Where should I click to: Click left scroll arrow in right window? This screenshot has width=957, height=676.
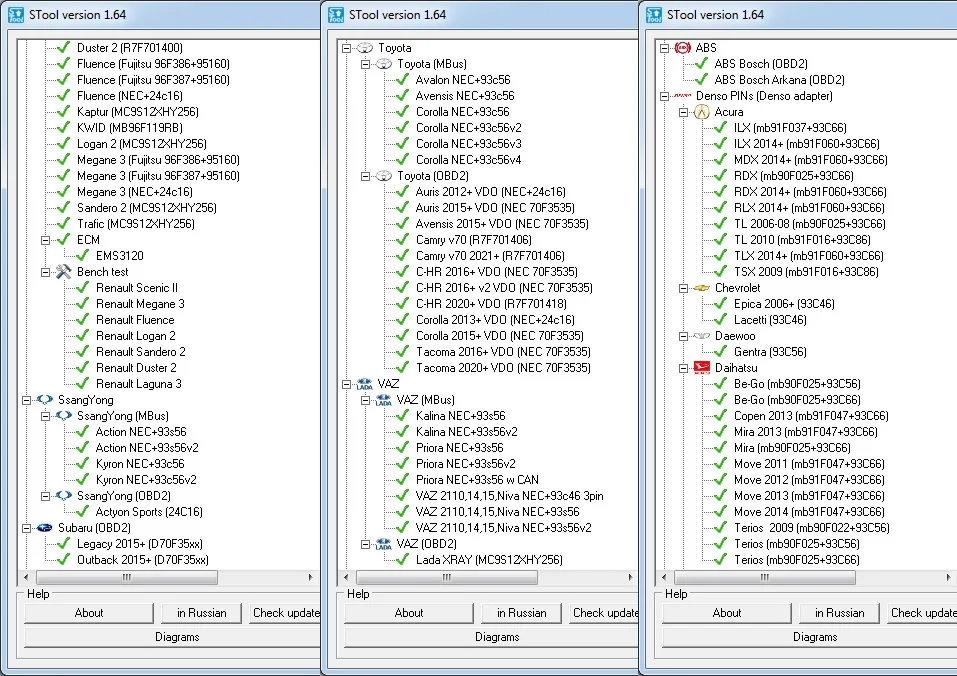[664, 577]
